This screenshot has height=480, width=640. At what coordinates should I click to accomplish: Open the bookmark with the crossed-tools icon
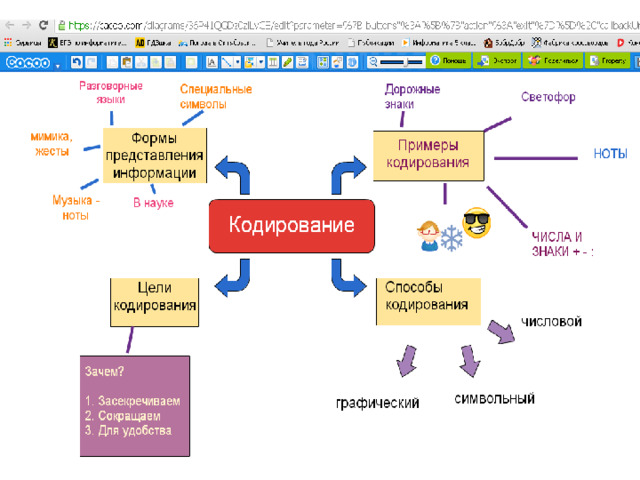tap(569, 42)
